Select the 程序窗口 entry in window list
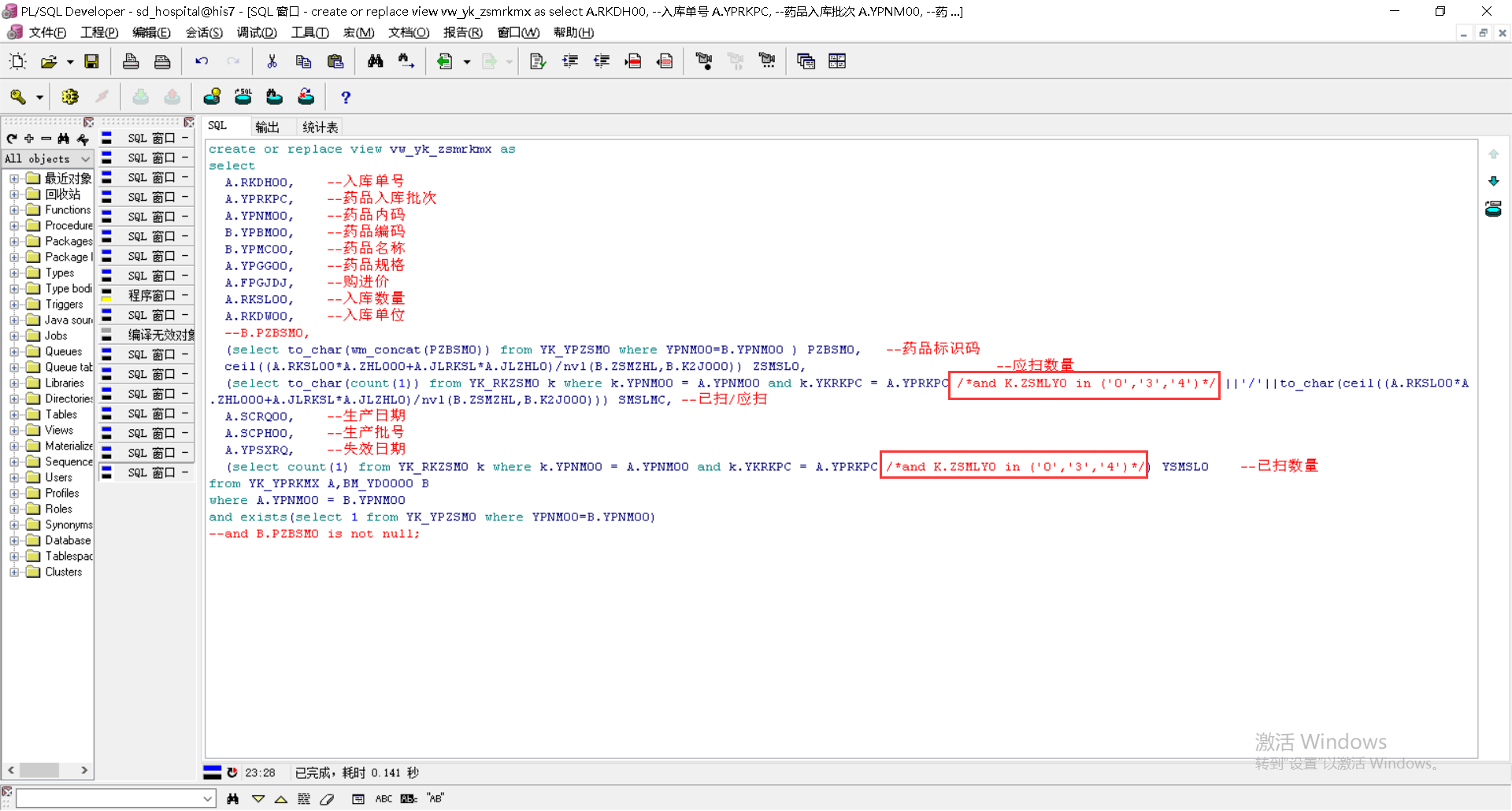Viewport: 1512px width, 811px height. point(151,295)
